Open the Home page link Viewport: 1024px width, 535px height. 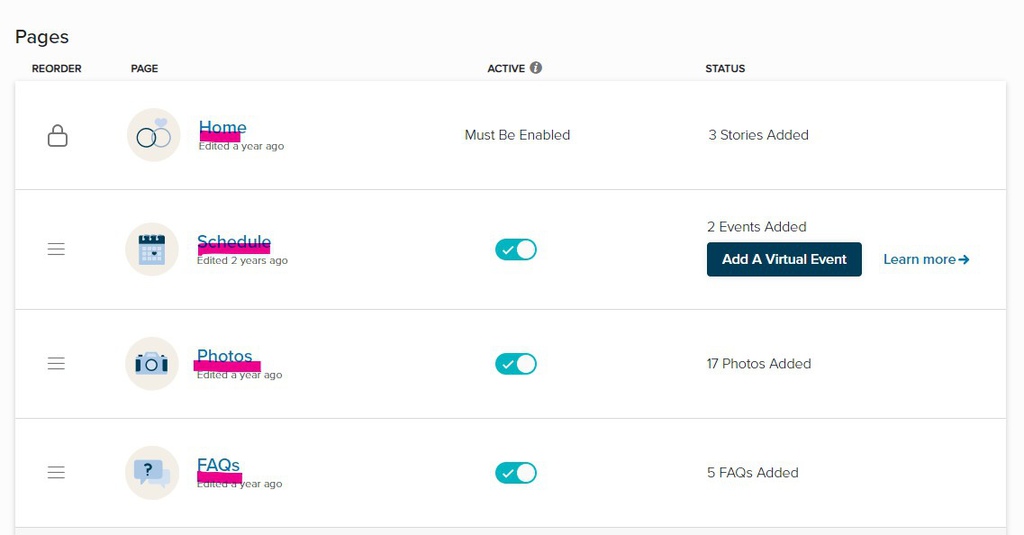tap(222, 128)
